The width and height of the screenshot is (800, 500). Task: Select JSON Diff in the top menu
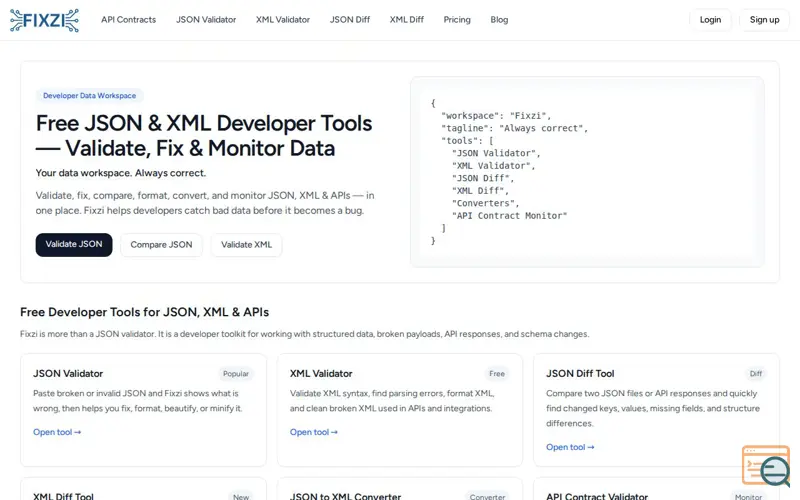coord(349,20)
